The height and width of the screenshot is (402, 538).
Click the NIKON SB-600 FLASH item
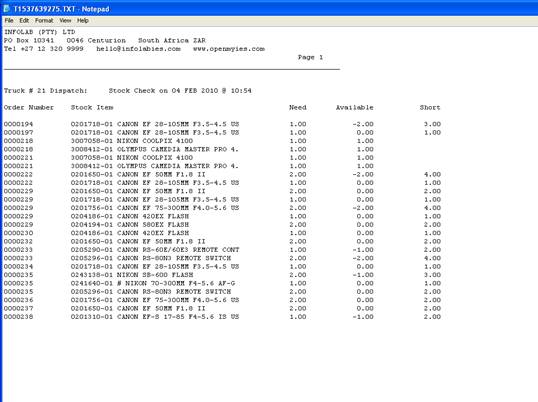(x=132, y=275)
